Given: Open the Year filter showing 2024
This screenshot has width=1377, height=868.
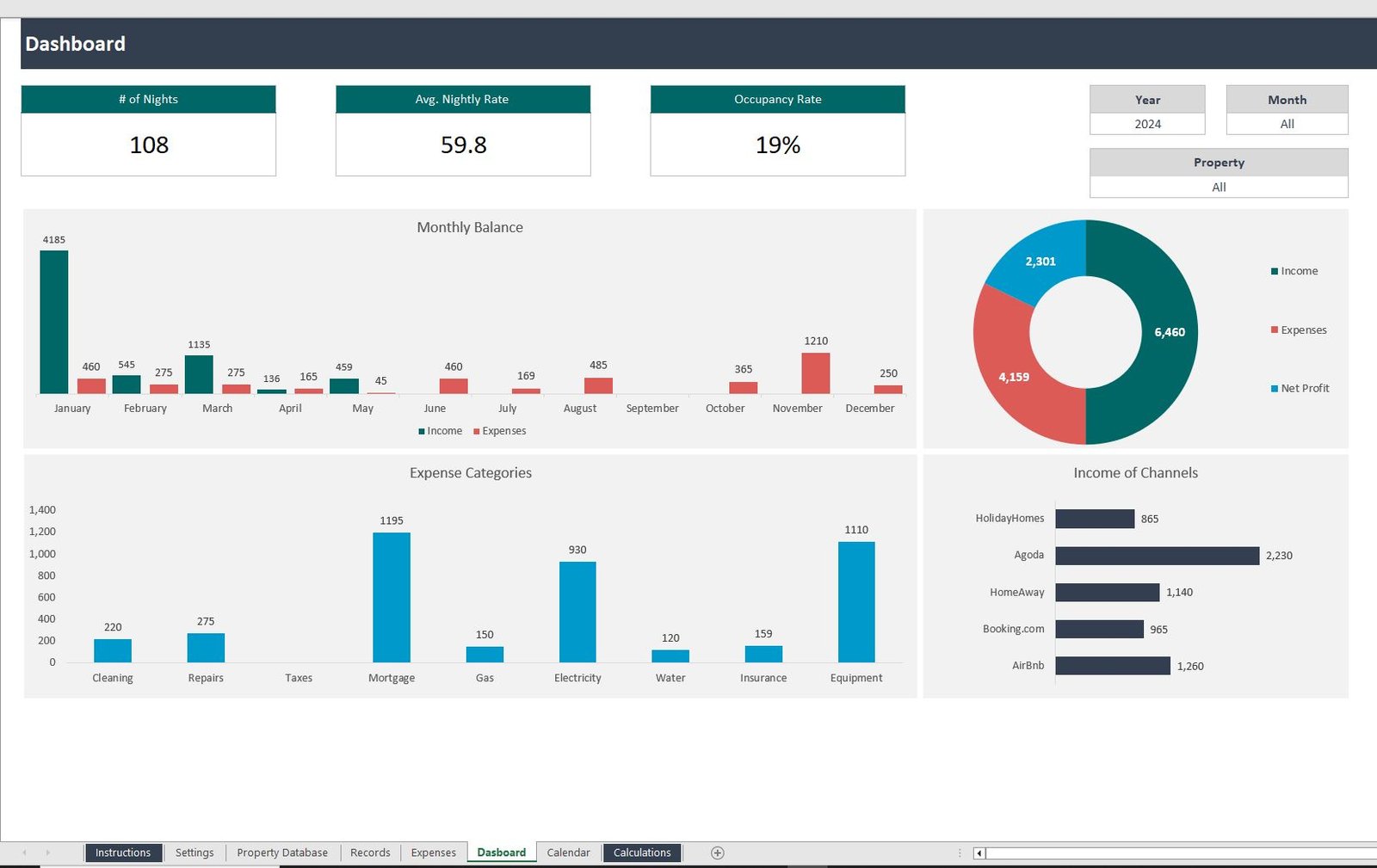Looking at the screenshot, I should (x=1147, y=124).
